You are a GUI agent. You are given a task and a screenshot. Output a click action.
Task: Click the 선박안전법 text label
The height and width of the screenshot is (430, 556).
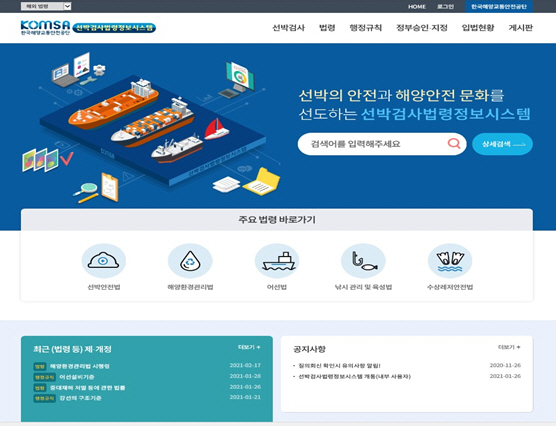[x=104, y=287]
